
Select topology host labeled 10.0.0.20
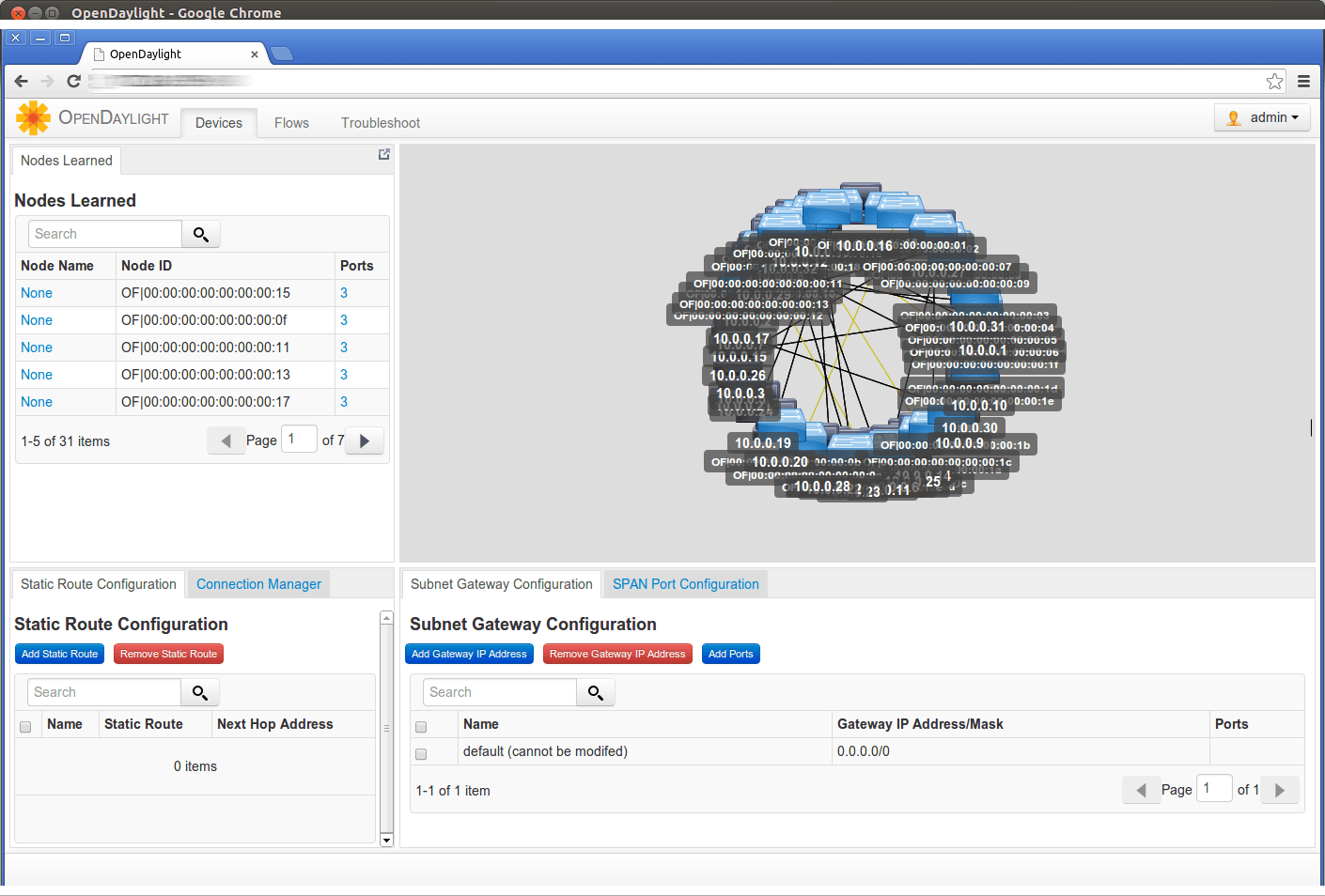(780, 462)
